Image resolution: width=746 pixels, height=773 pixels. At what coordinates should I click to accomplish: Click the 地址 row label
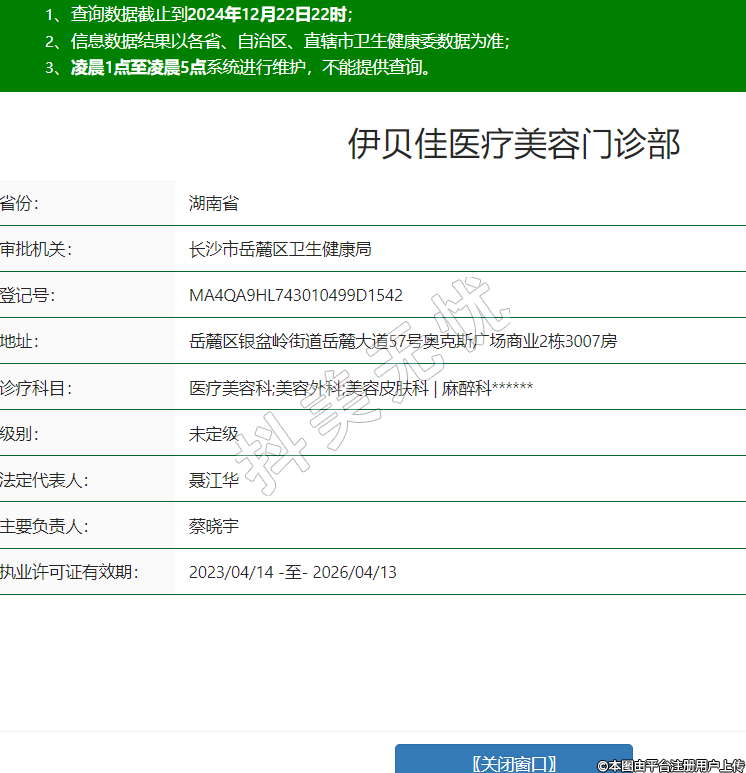pos(19,341)
